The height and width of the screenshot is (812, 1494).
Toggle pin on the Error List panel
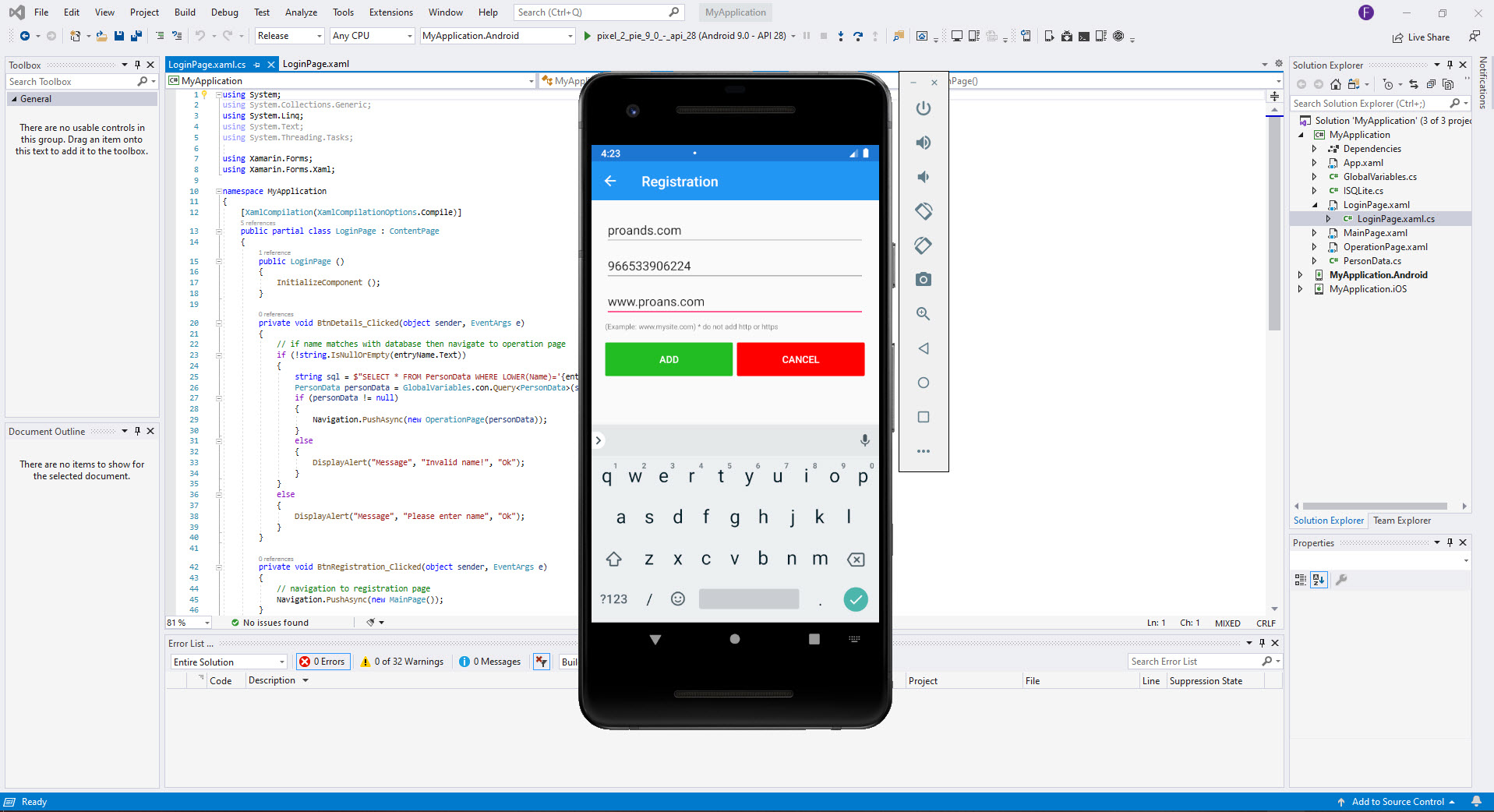pos(1262,643)
